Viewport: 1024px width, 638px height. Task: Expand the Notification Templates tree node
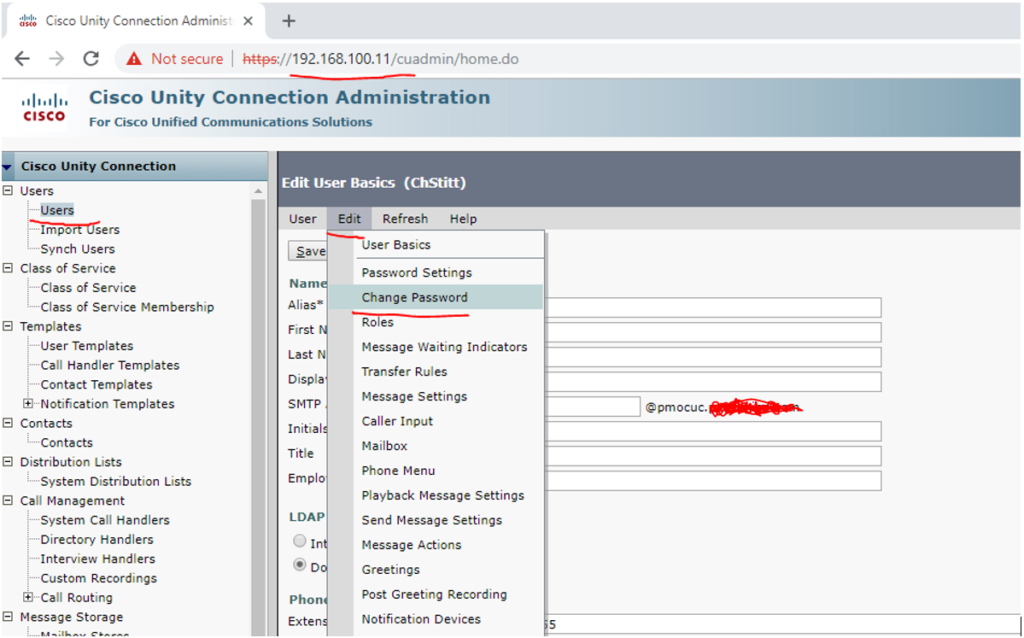pyautogui.click(x=29, y=403)
